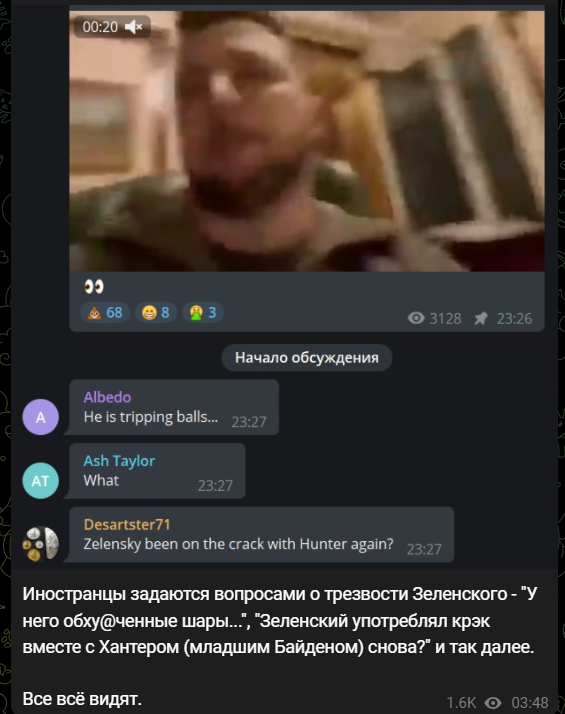Click the Desartster71 username
565x714 pixels.
127,525
